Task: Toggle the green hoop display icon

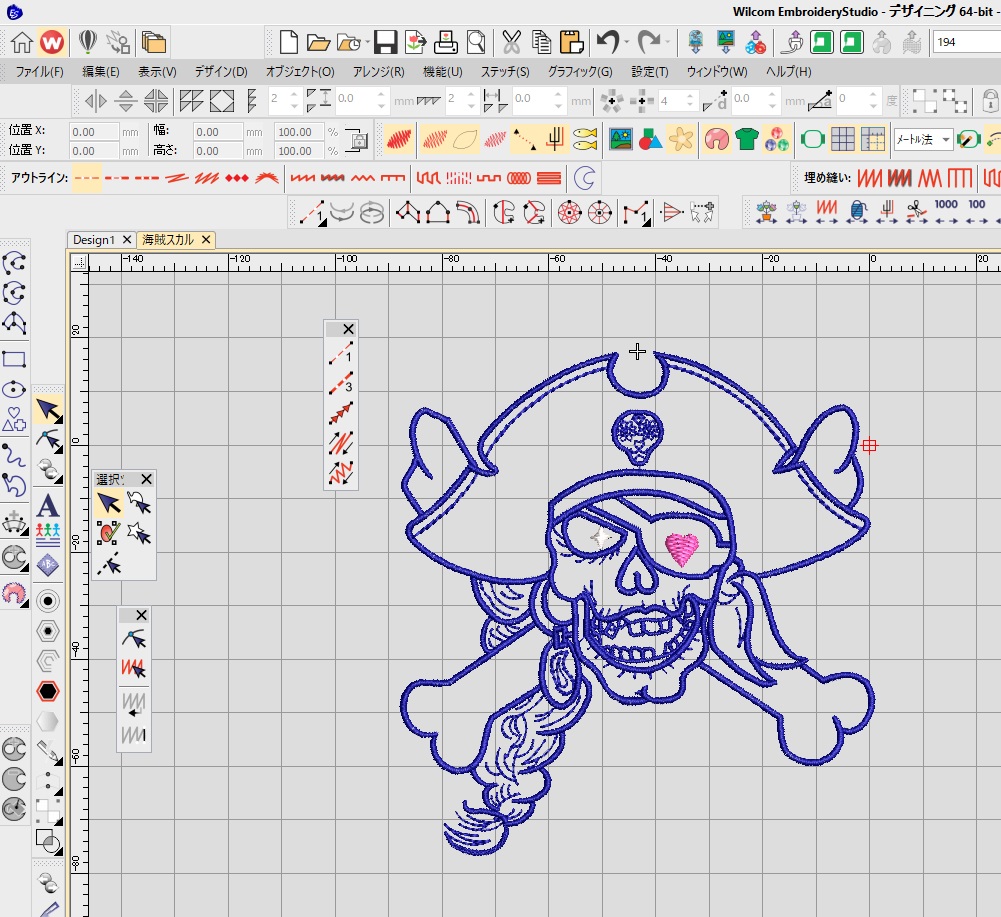Action: tap(813, 139)
